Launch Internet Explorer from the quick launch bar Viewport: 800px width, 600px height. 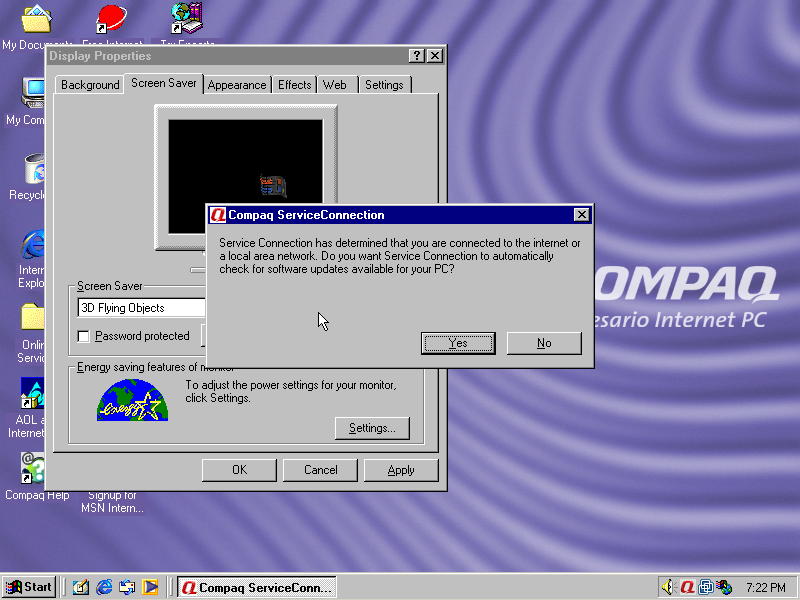coord(104,587)
